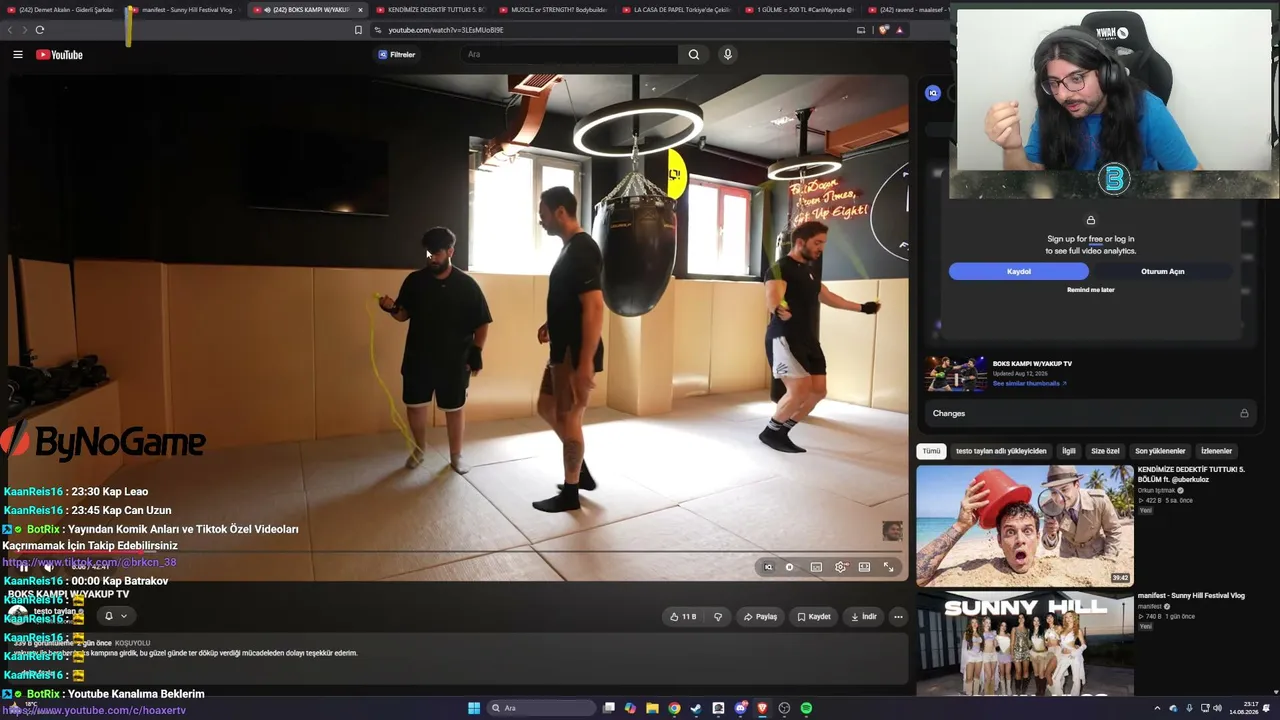Viewport: 1280px width, 720px height.
Task: Save the video with Kaydet
Action: [x=814, y=617]
